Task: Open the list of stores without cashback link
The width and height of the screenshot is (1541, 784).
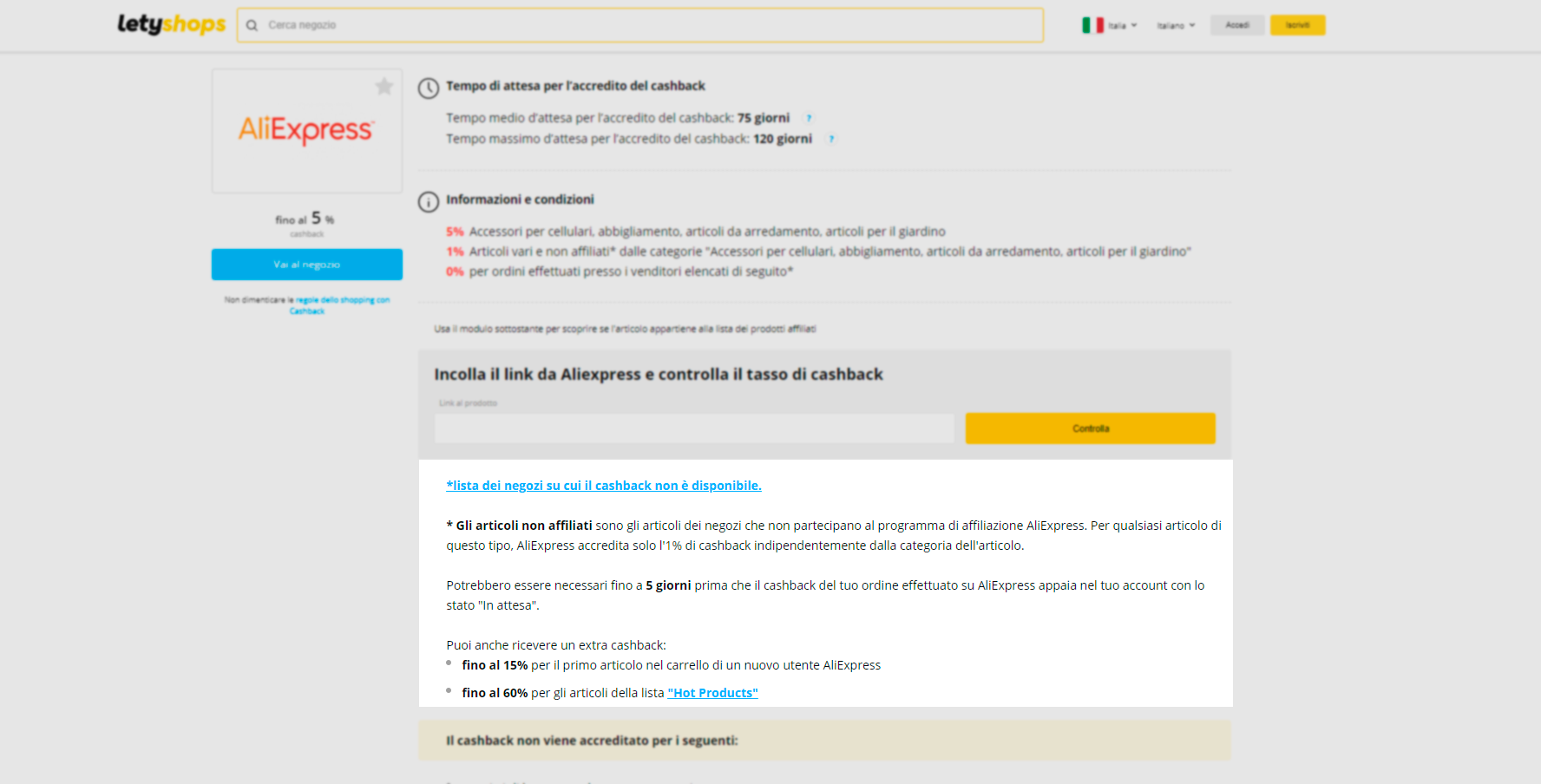Action: point(603,486)
